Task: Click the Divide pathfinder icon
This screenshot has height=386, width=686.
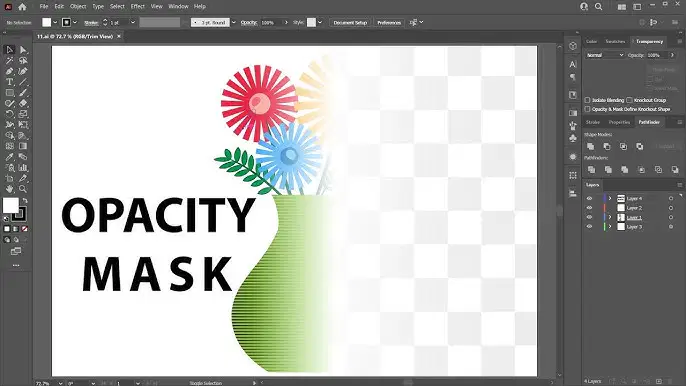Action: pos(592,169)
